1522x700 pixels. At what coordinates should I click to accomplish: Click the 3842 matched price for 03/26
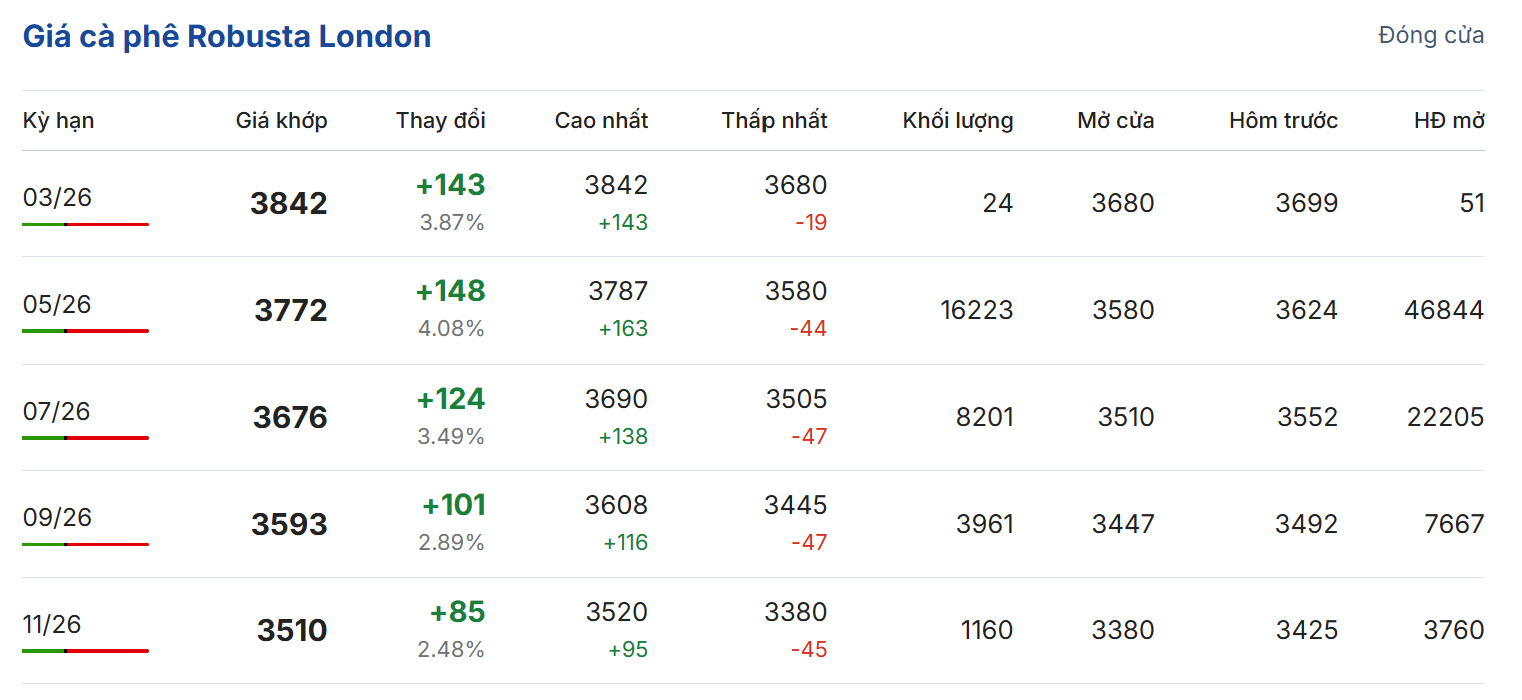pos(288,204)
